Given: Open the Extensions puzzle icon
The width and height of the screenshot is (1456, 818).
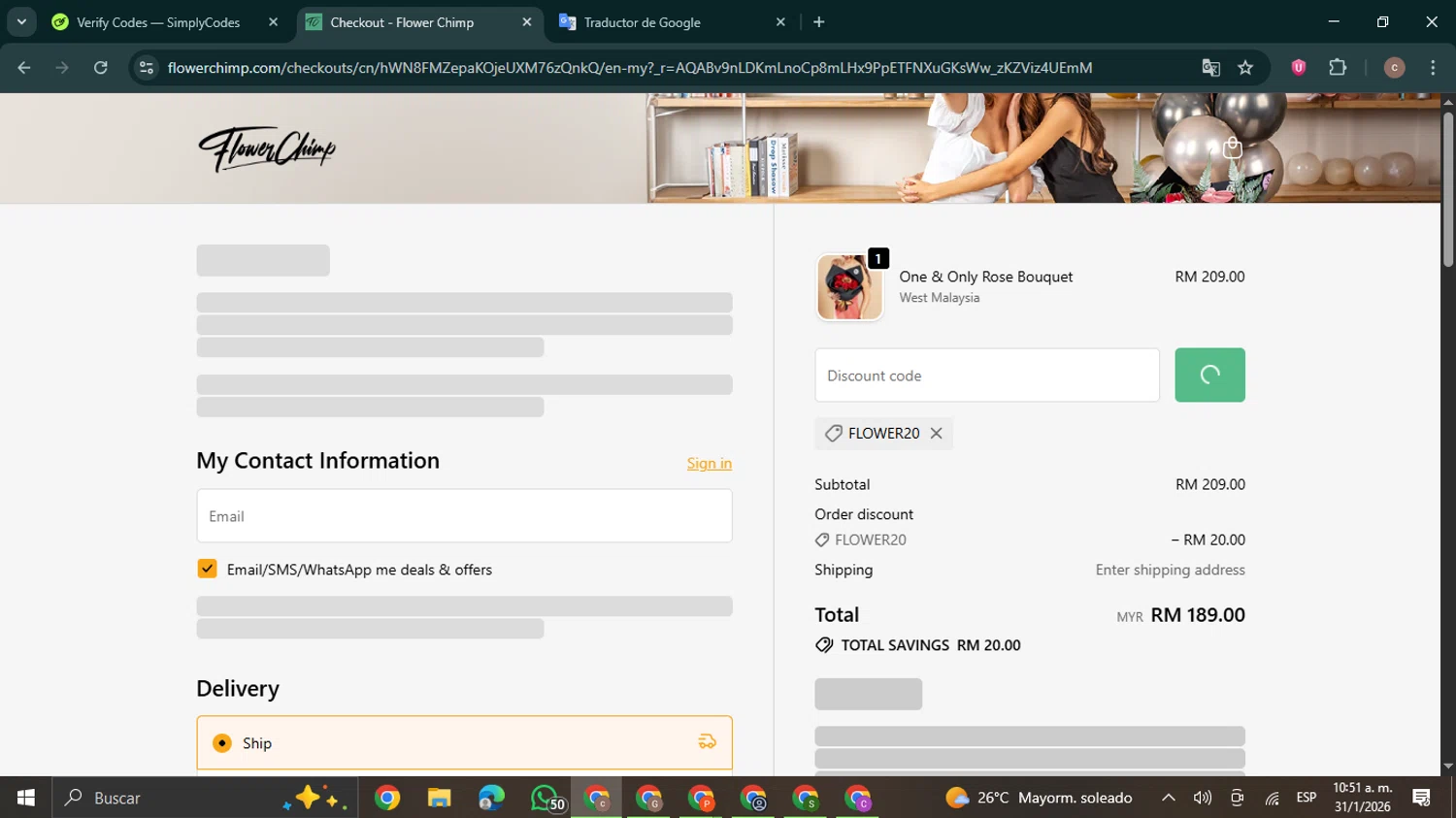Looking at the screenshot, I should 1338,68.
